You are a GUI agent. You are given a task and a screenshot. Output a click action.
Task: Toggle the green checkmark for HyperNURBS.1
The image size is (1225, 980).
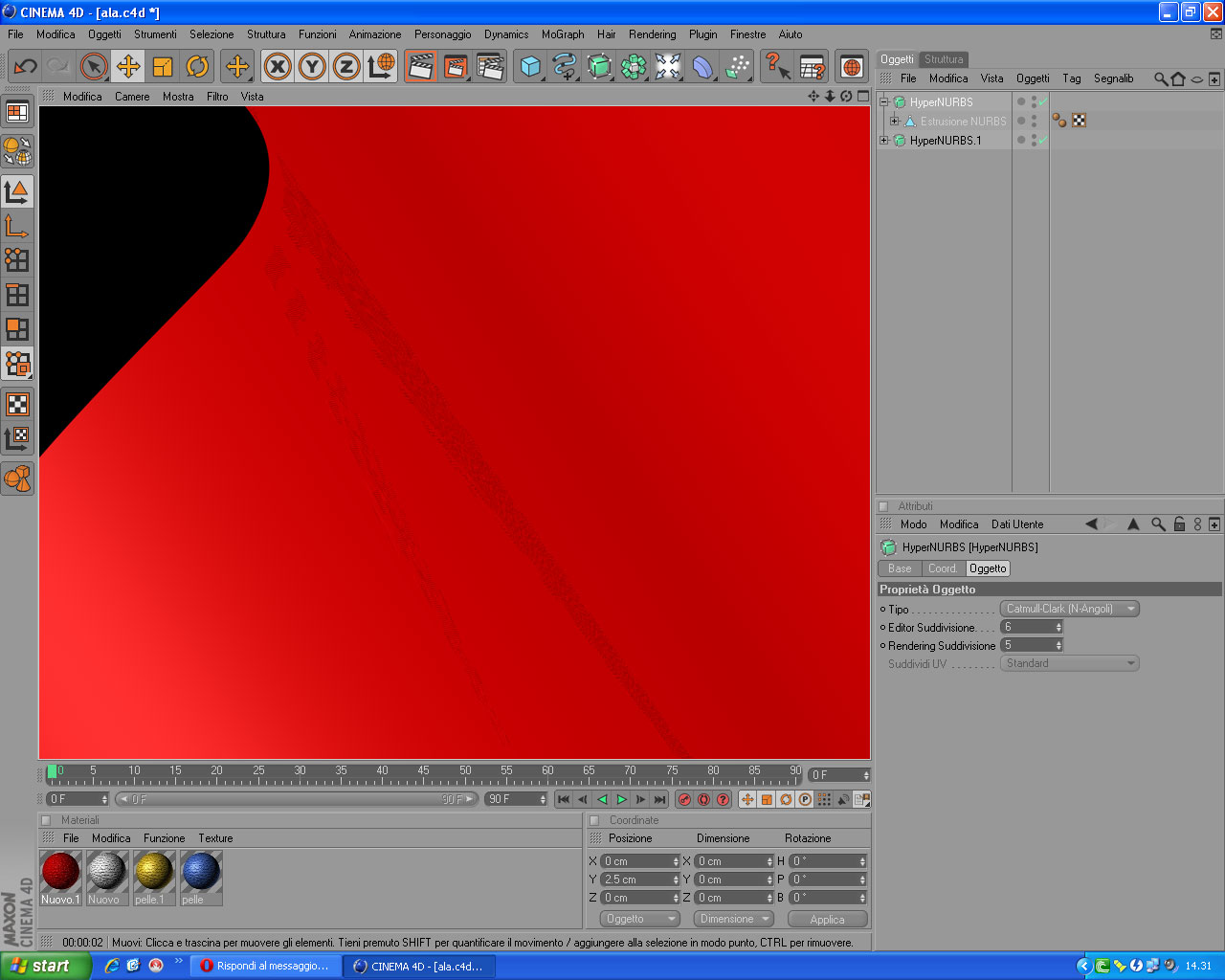[x=1043, y=140]
